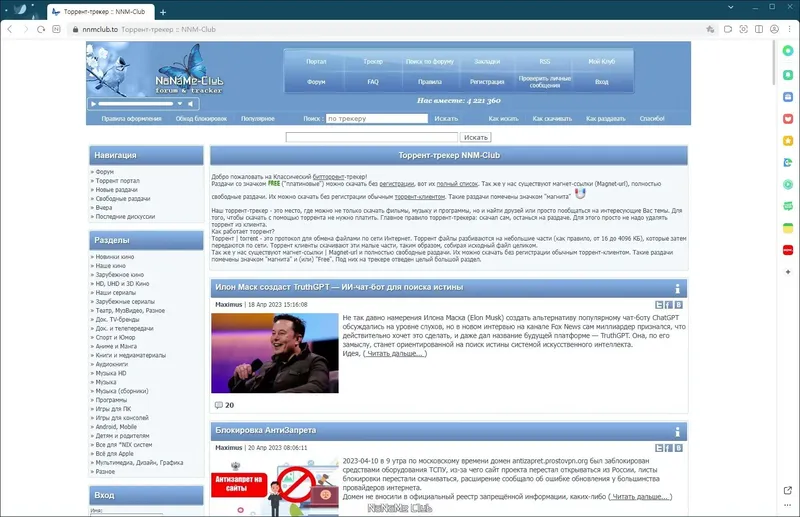Focus the wide search box below header
800x517 pixels.
tap(371, 137)
